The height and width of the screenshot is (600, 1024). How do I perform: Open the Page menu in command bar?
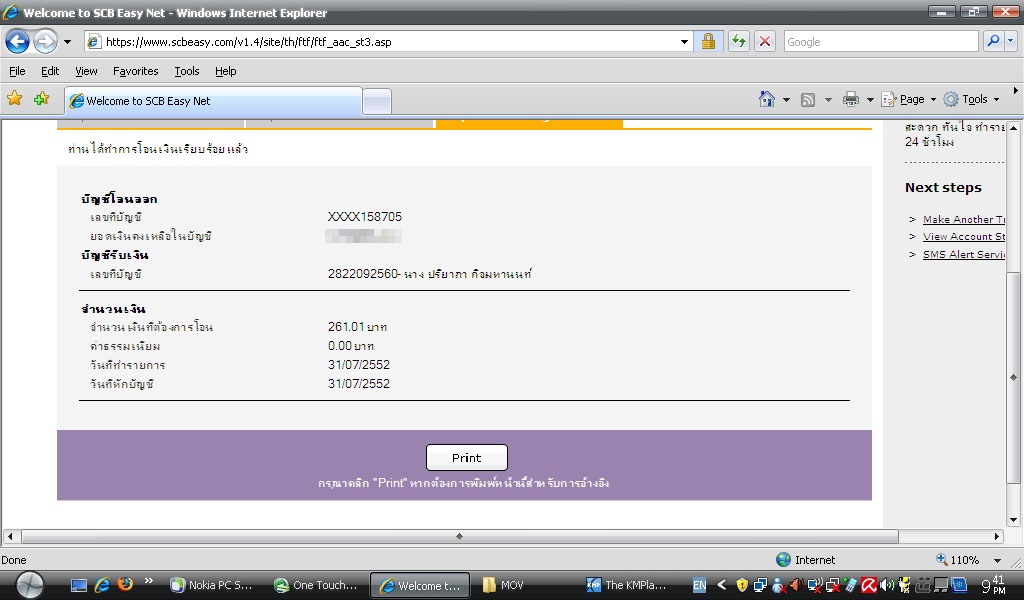tap(908, 99)
